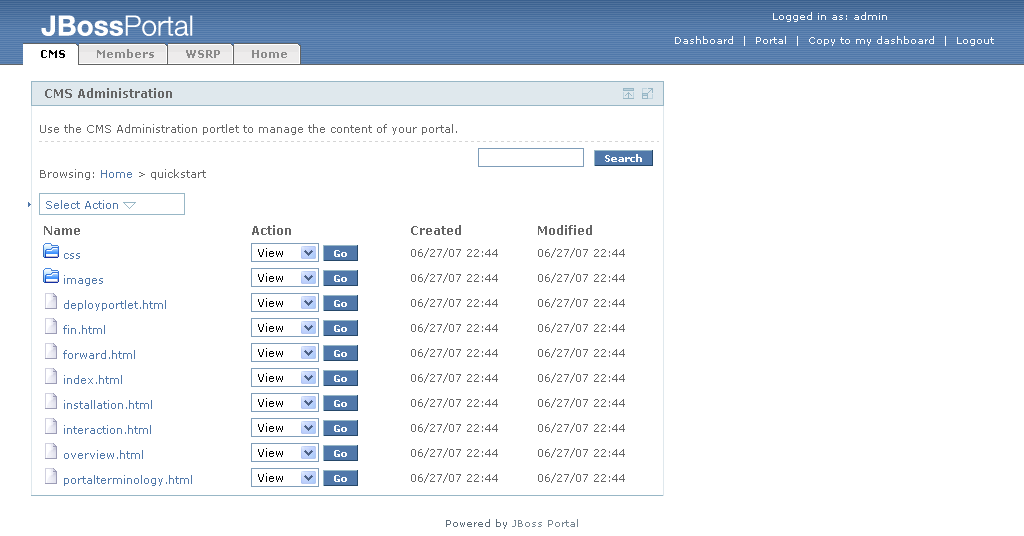Click the search text field

[530, 158]
